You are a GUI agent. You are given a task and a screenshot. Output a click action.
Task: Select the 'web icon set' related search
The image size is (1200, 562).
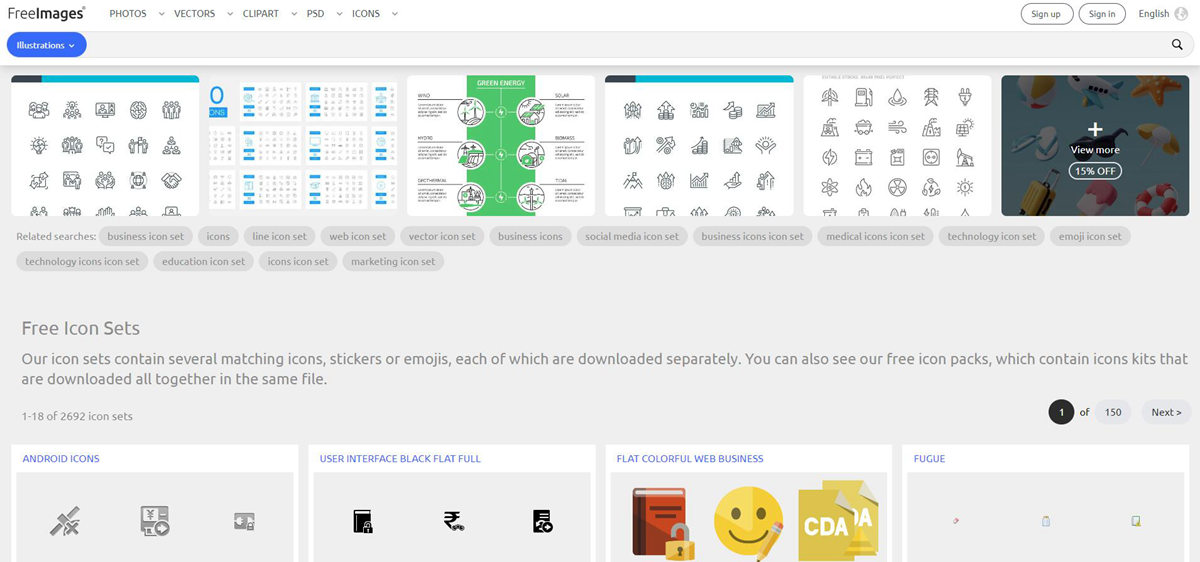point(358,237)
